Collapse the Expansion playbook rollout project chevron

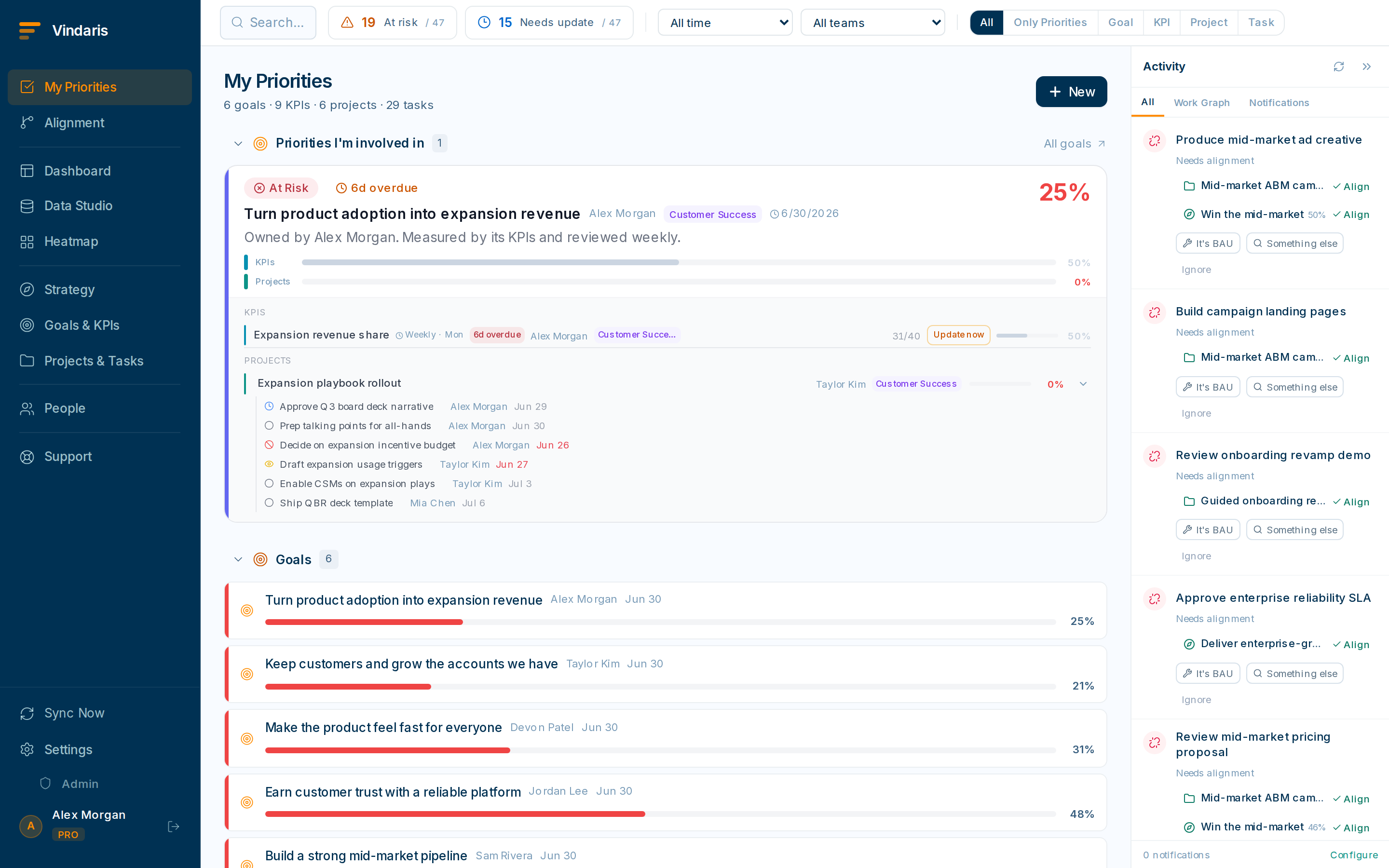pyautogui.click(x=1083, y=383)
